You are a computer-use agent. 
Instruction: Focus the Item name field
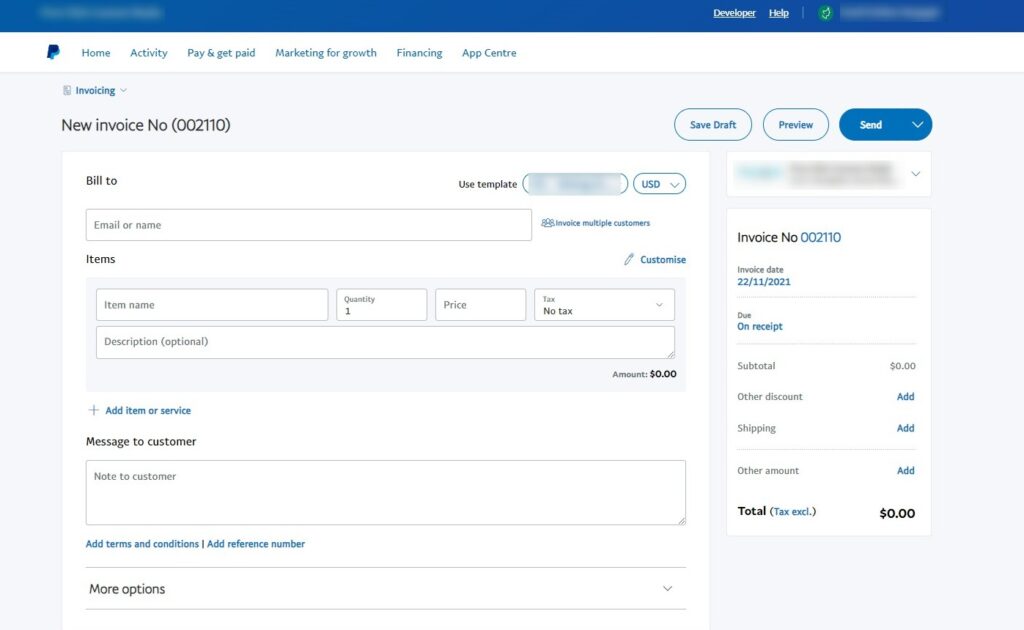(x=212, y=305)
